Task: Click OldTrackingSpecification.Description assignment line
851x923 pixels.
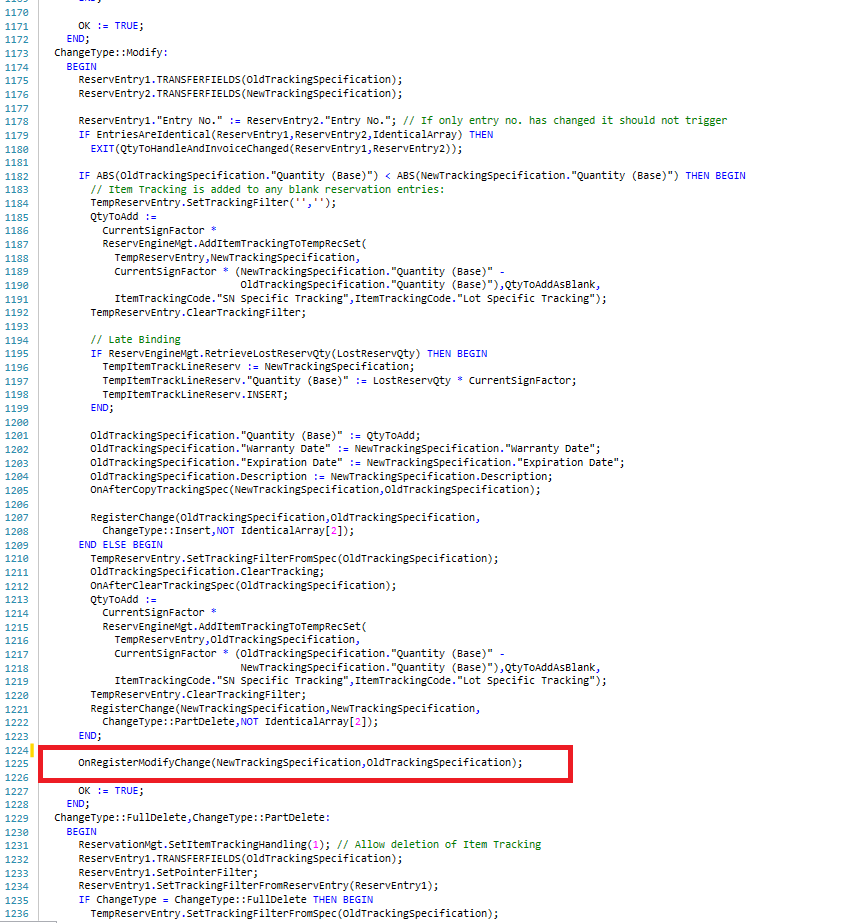Action: pos(321,476)
